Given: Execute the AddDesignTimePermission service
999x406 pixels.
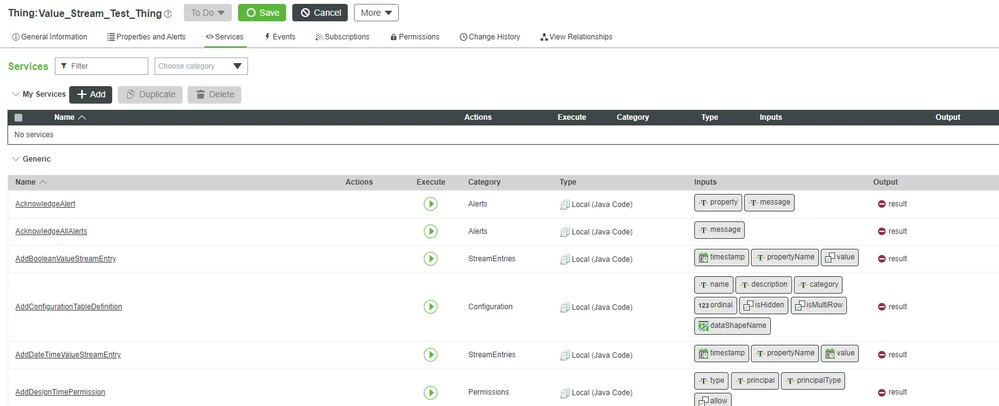Looking at the screenshot, I should 431,392.
